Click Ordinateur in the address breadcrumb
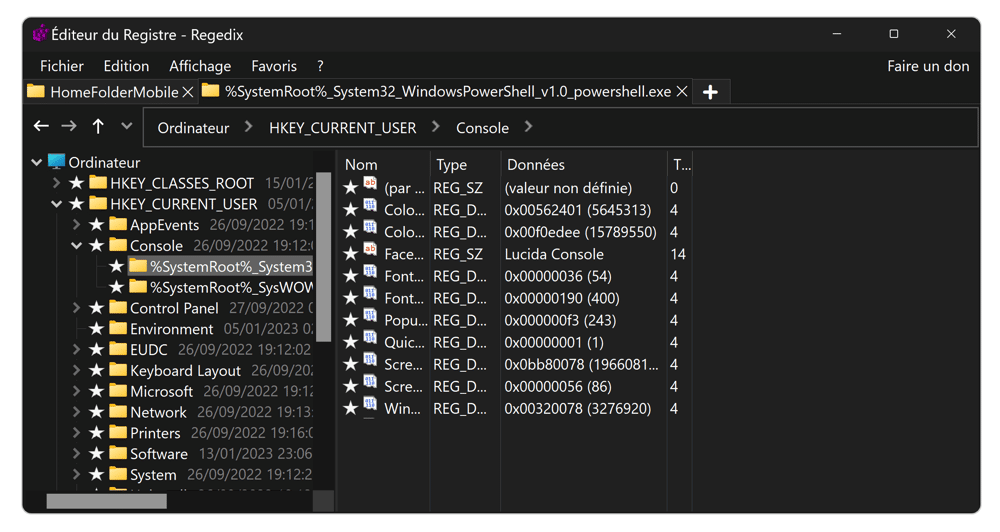 coord(193,128)
